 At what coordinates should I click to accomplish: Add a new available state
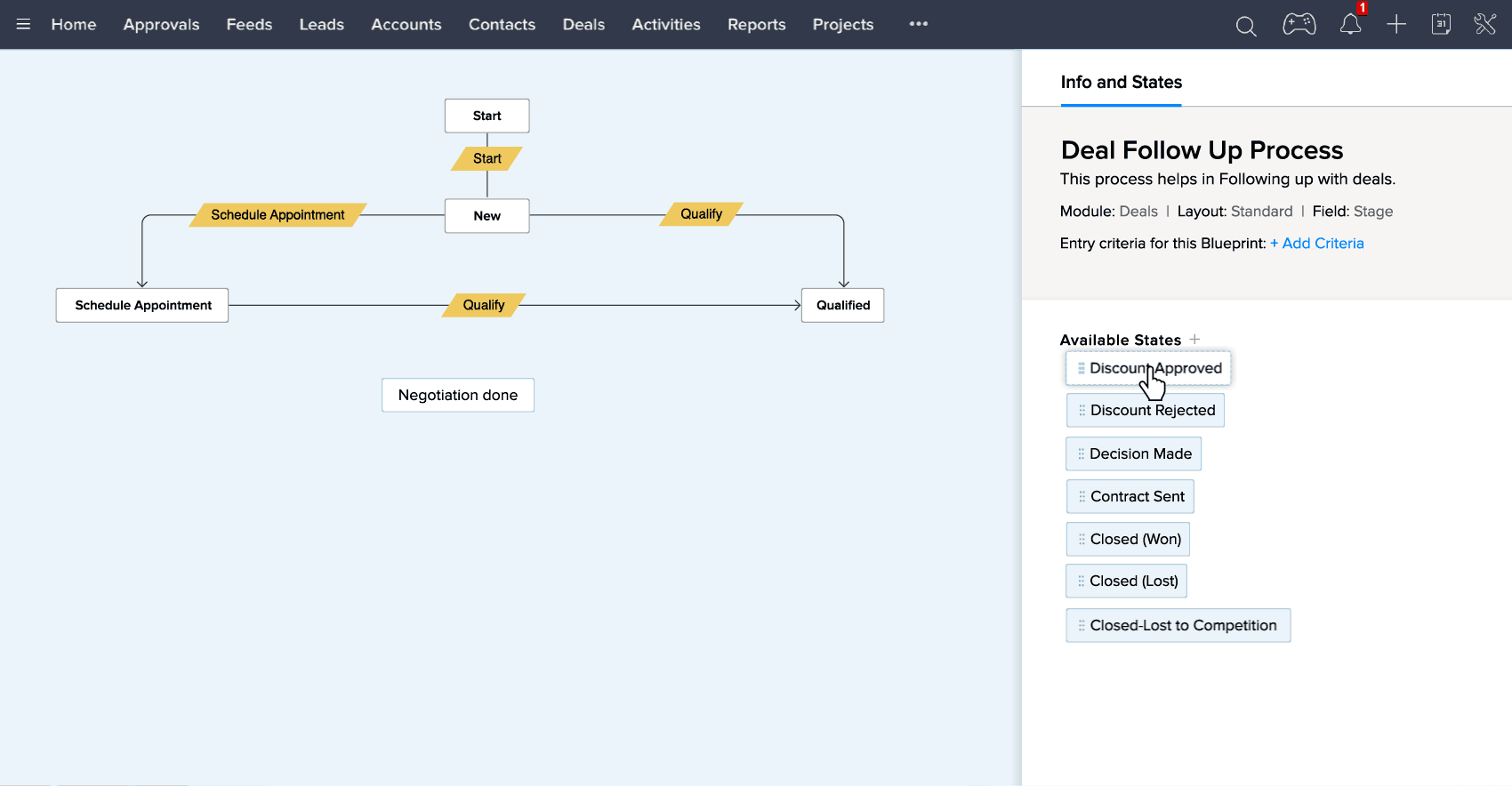tap(1194, 340)
